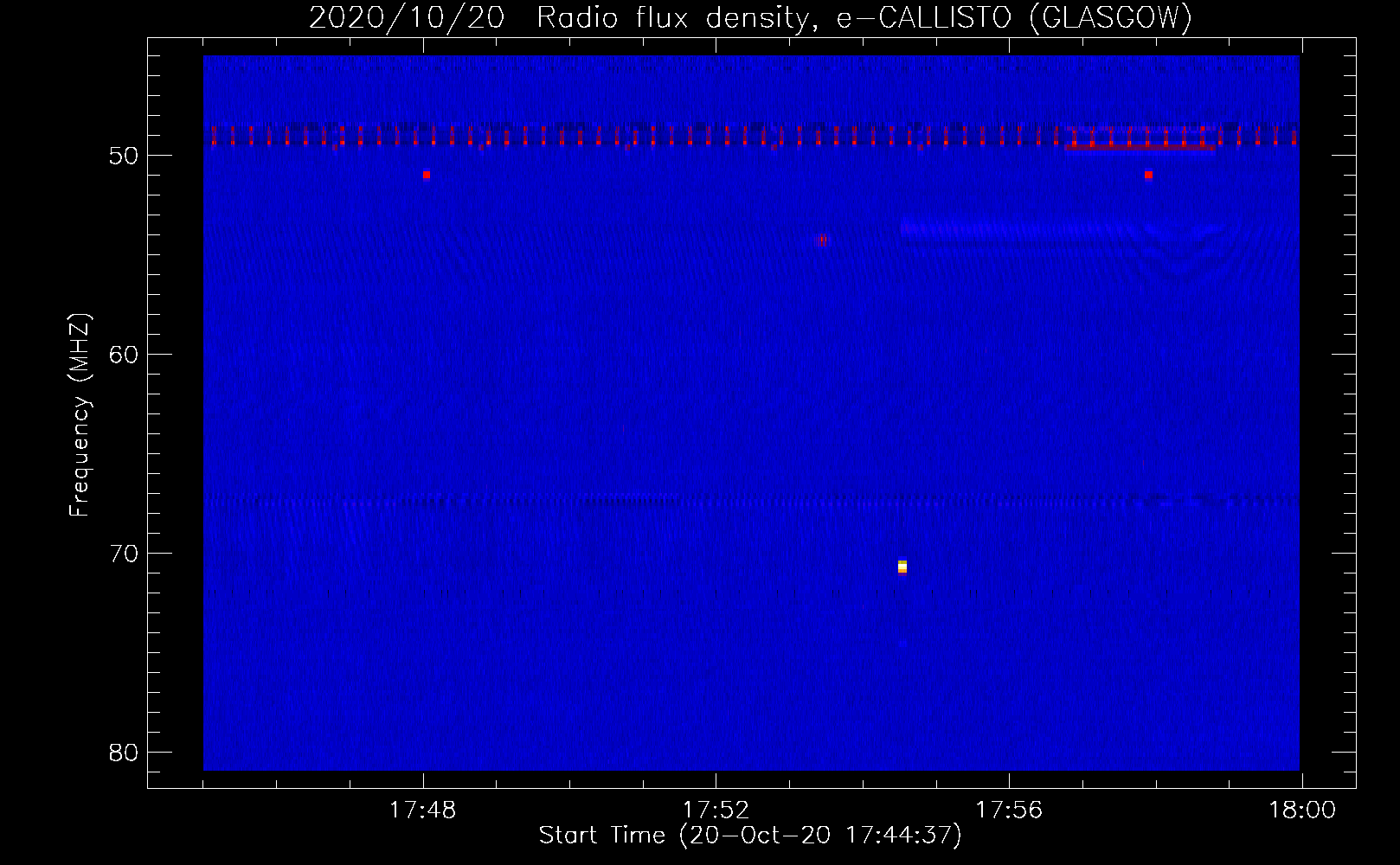Click the red dot at 51 MHz near 17:58
The image size is (1400, 865).
coord(1148,175)
